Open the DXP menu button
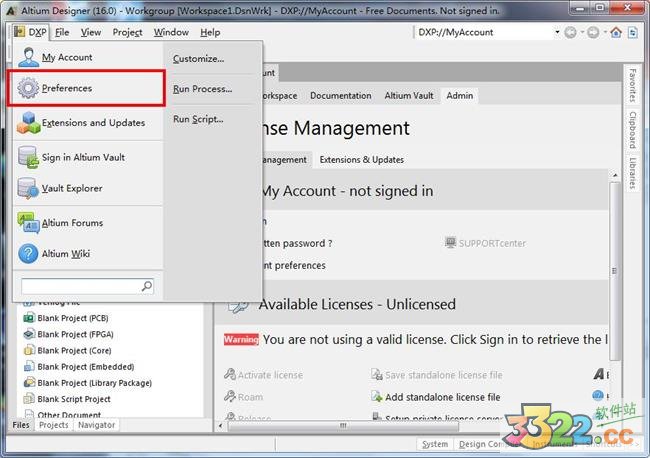Viewport: 650px width, 458px height. 30,32
